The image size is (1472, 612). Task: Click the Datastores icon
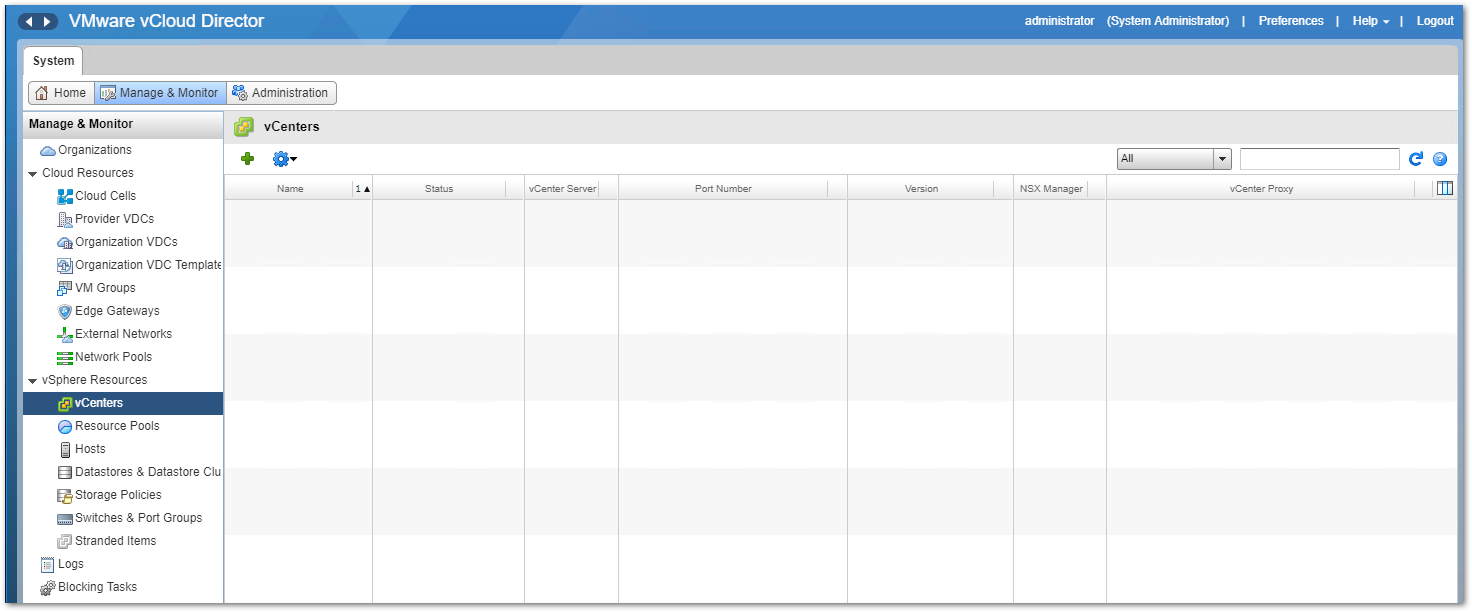[x=66, y=472]
